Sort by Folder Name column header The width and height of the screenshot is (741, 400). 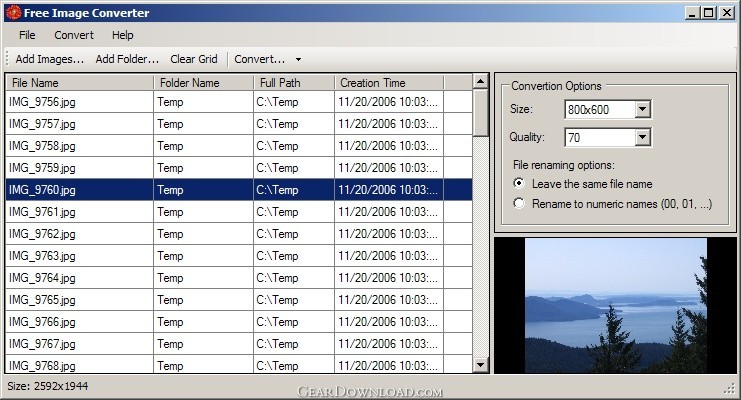pyautogui.click(x=204, y=83)
